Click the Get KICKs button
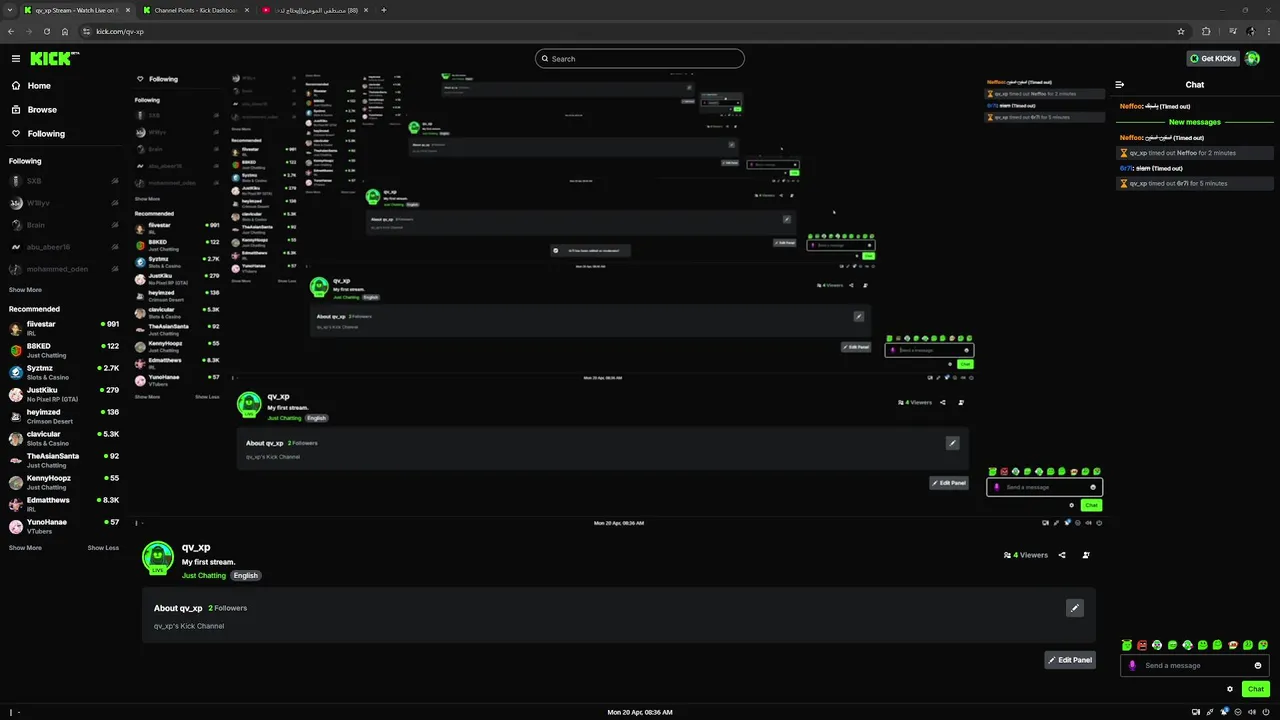1280x720 pixels. (x=1213, y=59)
